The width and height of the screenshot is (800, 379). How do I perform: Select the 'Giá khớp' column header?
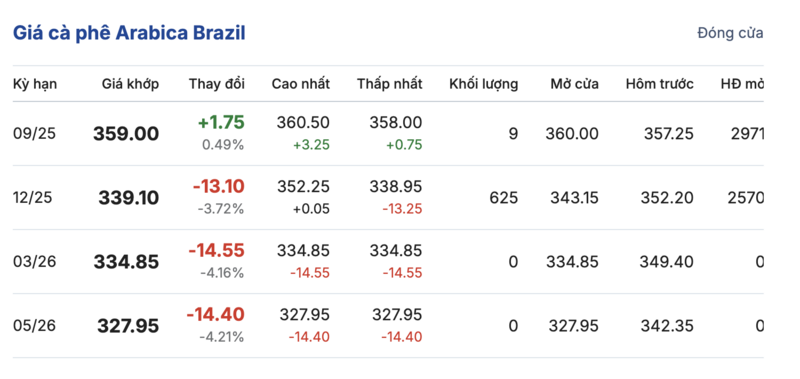coord(130,84)
